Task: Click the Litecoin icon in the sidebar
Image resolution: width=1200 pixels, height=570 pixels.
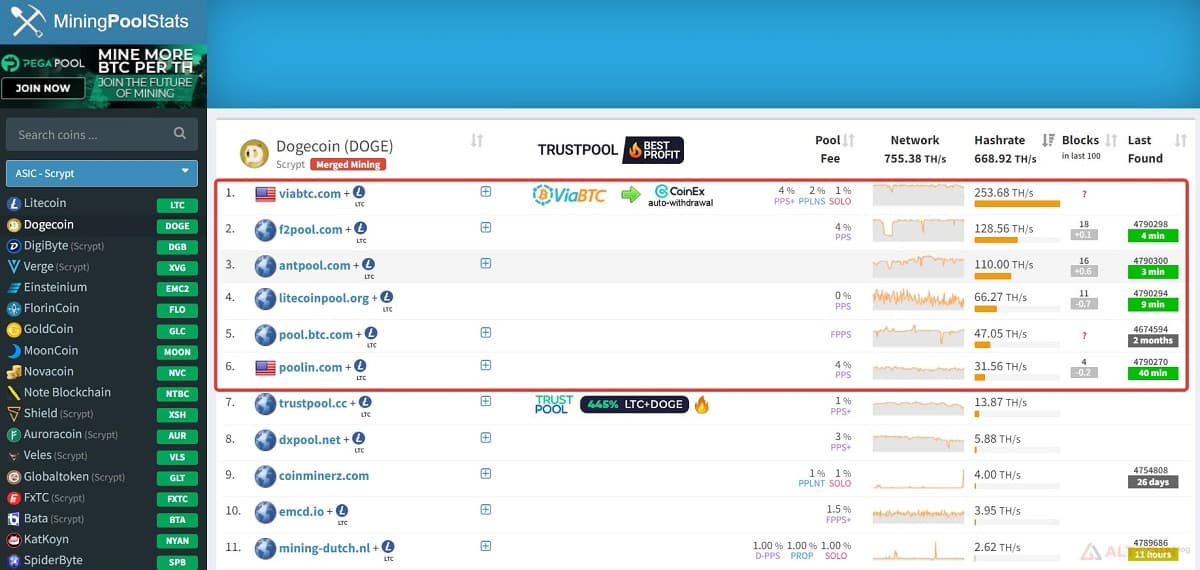Action: click(14, 203)
